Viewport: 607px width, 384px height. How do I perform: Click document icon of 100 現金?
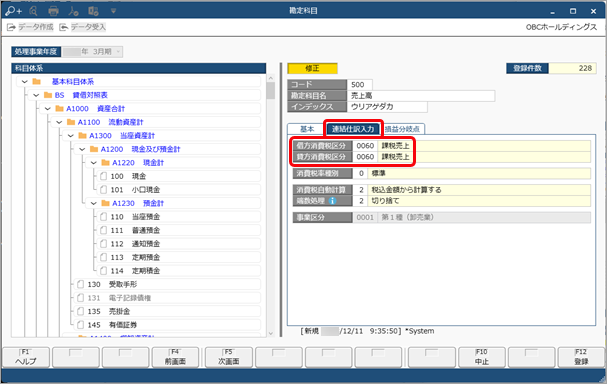[103, 176]
